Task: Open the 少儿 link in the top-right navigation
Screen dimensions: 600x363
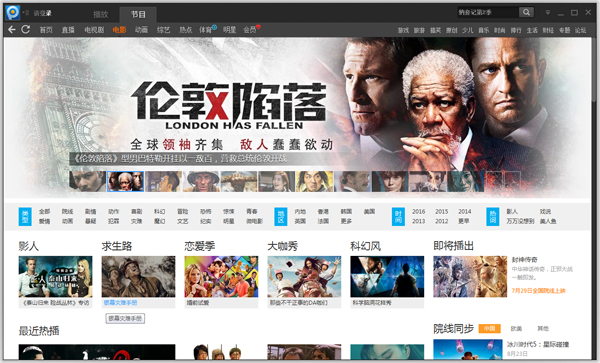Action: pos(468,30)
